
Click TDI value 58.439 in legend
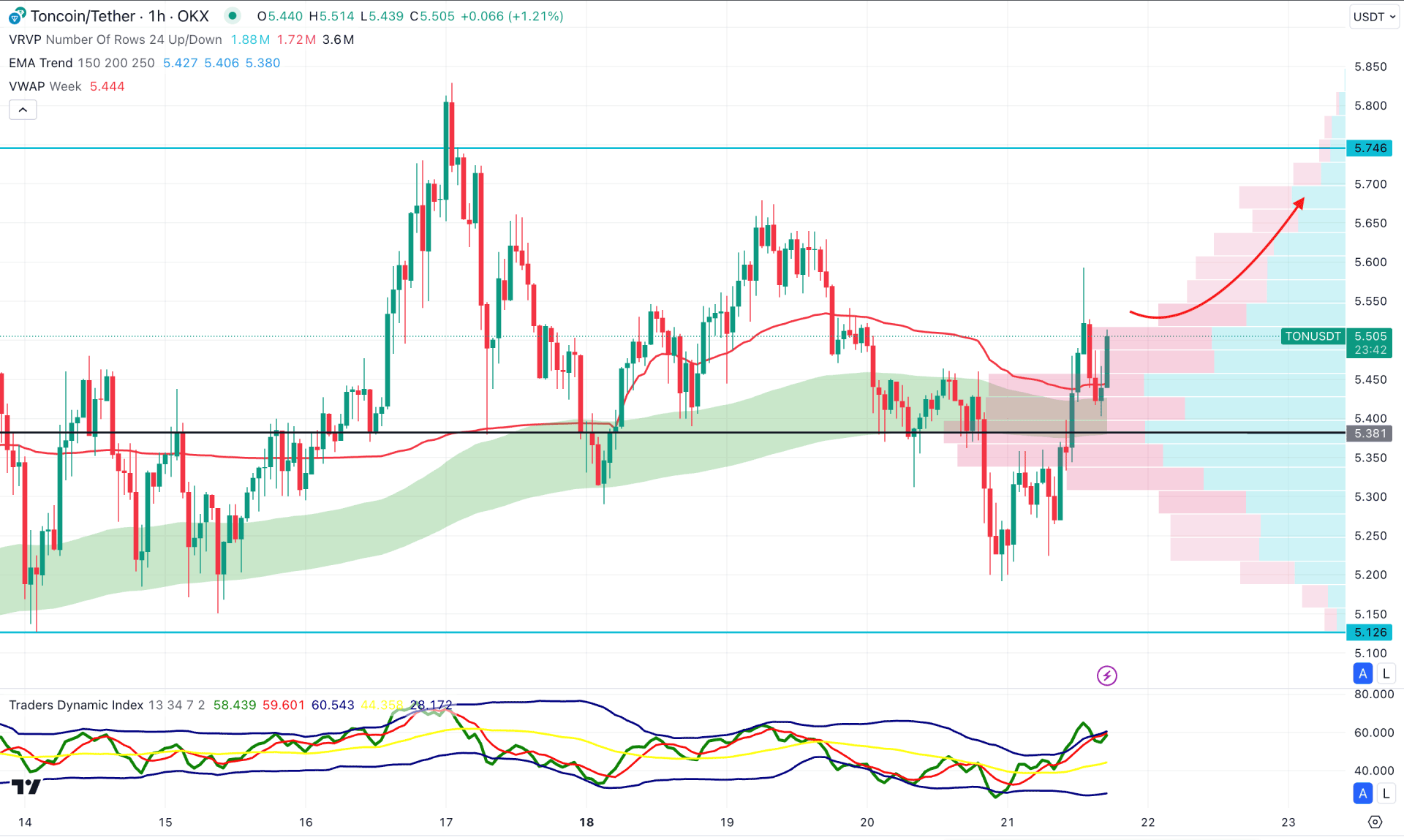coord(235,705)
